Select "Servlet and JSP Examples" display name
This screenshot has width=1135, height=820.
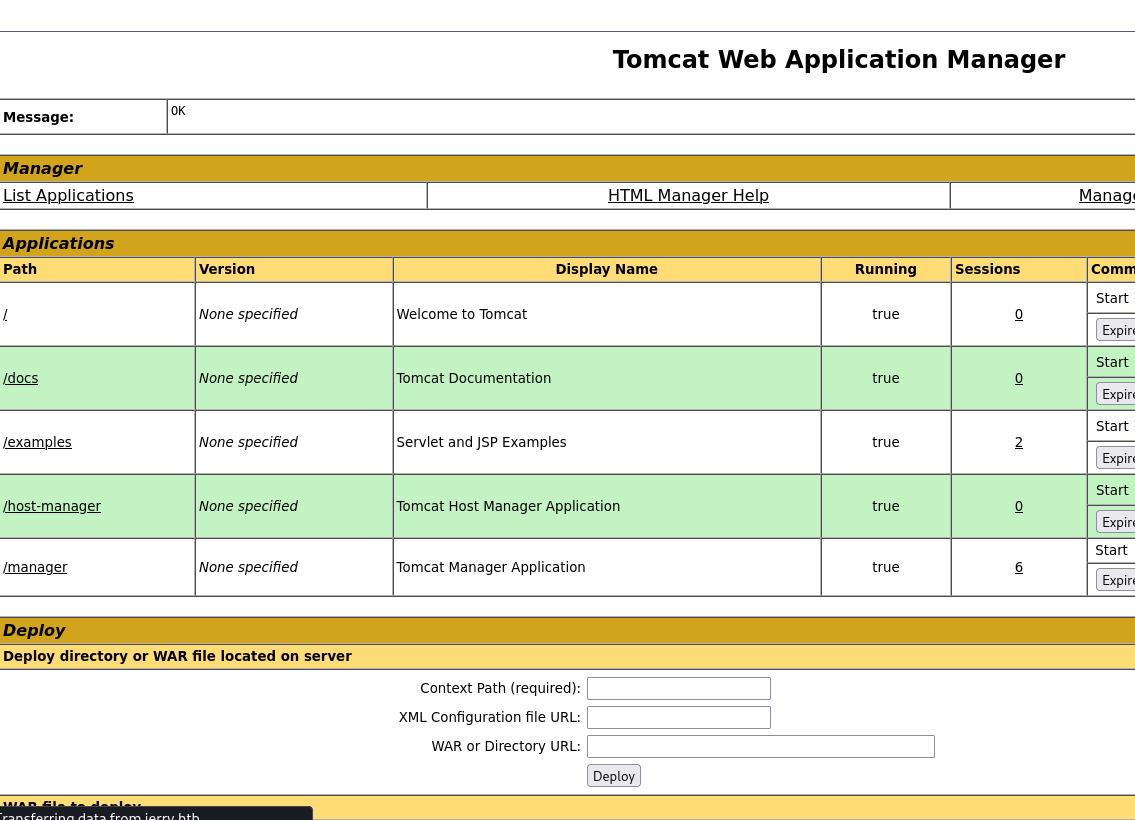(x=481, y=441)
